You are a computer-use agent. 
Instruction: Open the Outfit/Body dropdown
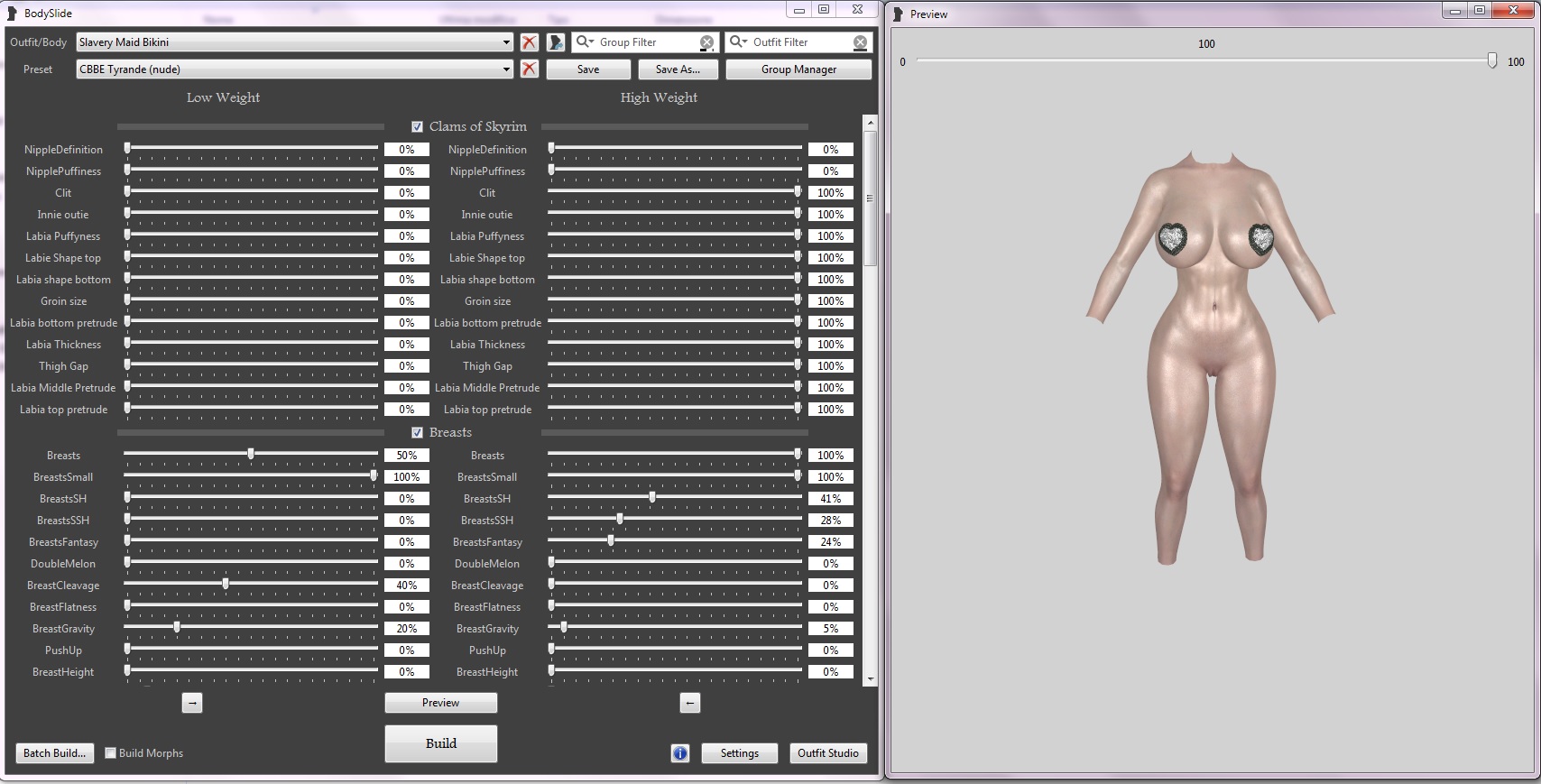(x=295, y=42)
